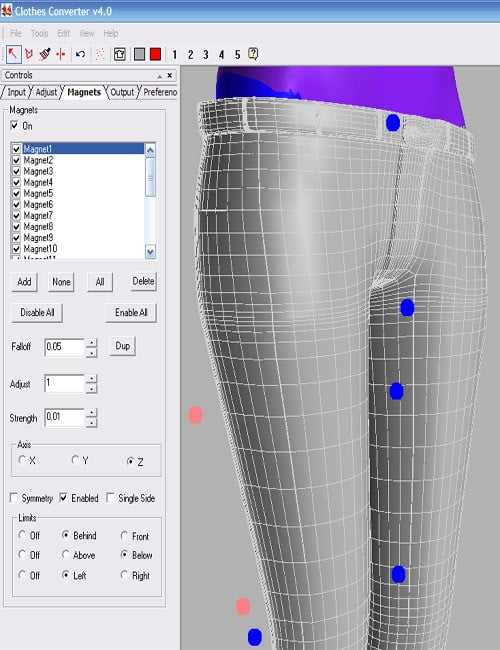Click the Enable All button

point(131,313)
